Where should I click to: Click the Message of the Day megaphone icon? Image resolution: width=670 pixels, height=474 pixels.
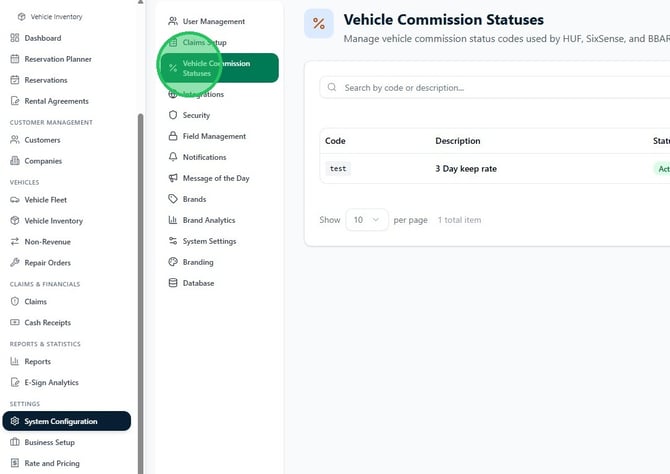point(173,178)
